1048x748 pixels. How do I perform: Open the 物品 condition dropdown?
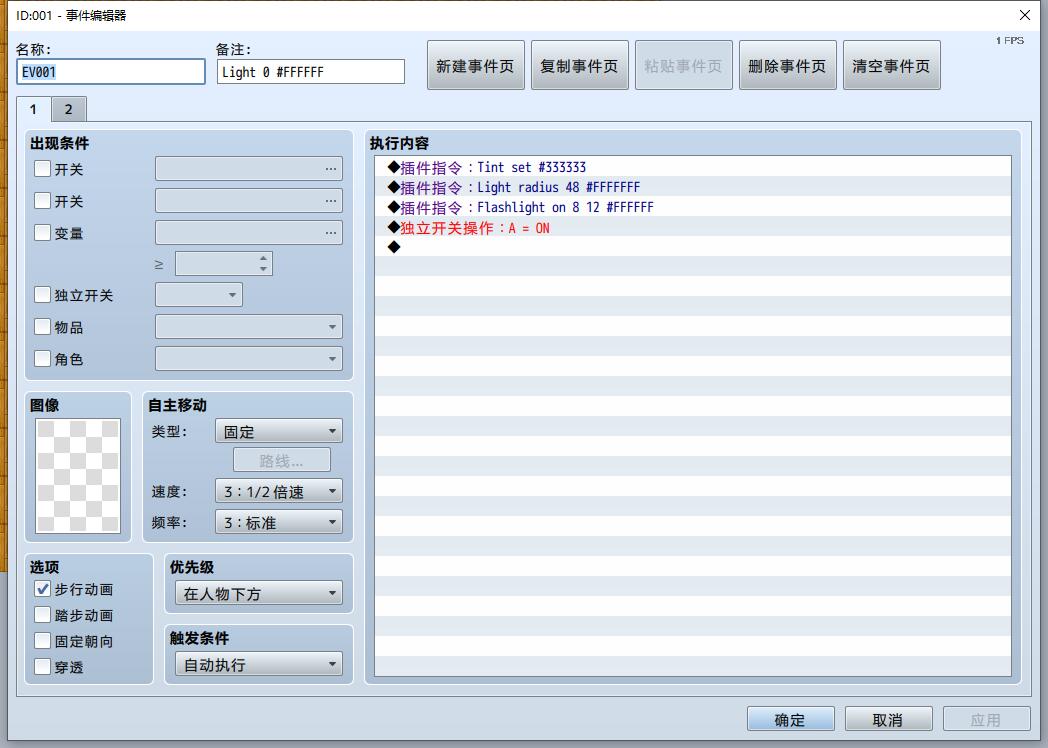tap(249, 327)
